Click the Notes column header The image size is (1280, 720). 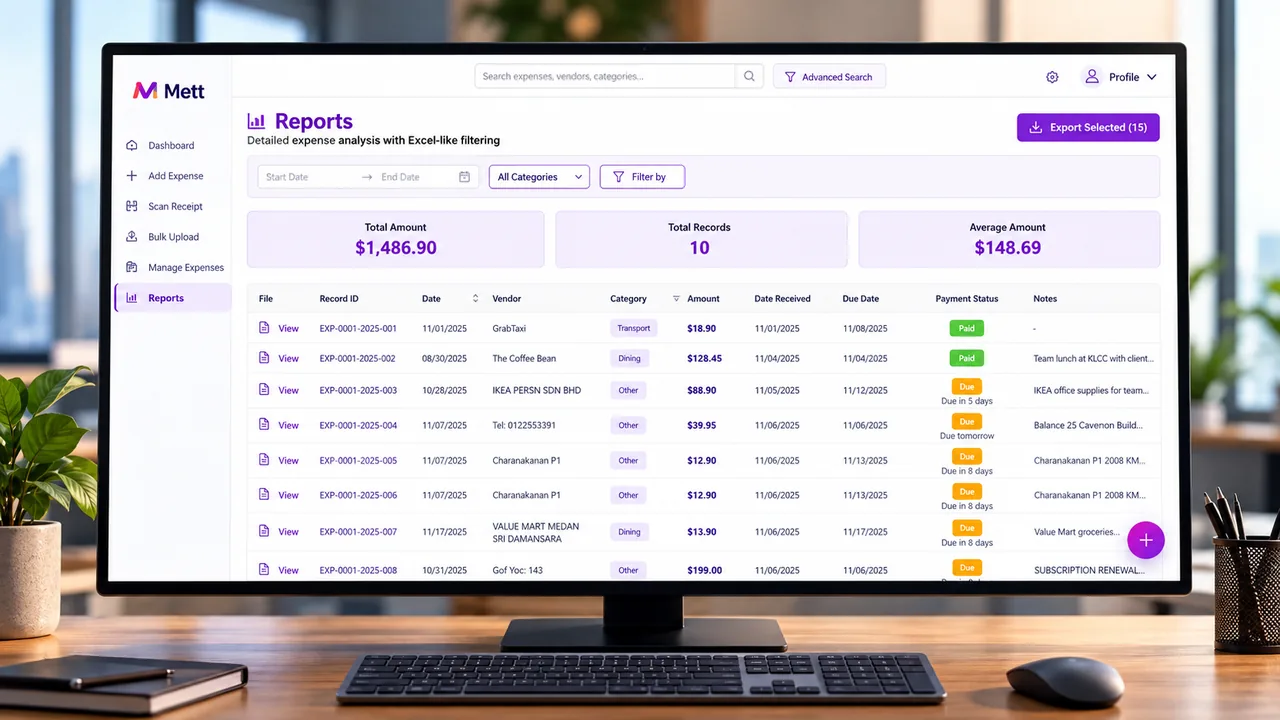(x=1045, y=298)
